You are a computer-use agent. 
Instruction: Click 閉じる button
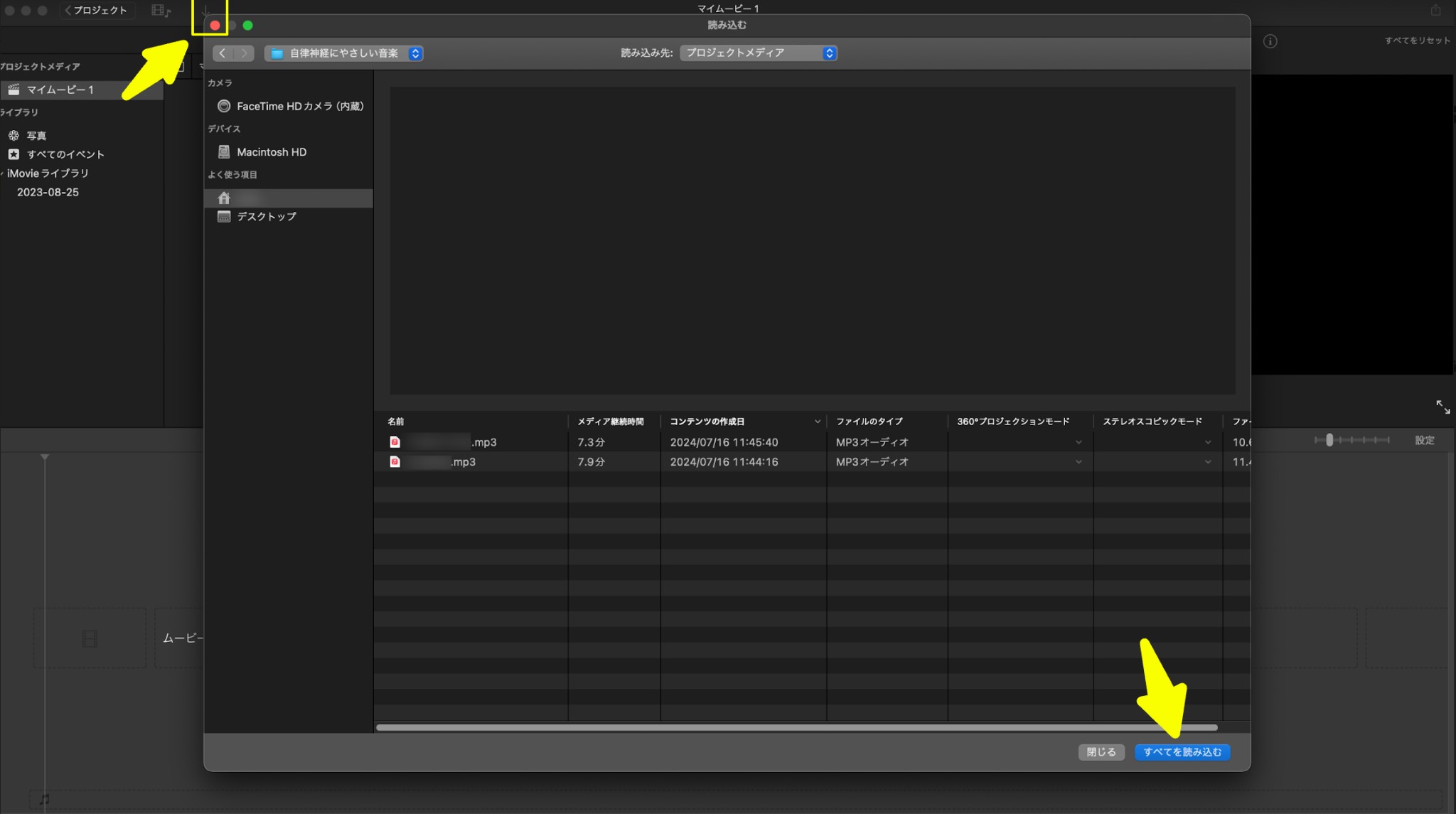[x=1101, y=752]
